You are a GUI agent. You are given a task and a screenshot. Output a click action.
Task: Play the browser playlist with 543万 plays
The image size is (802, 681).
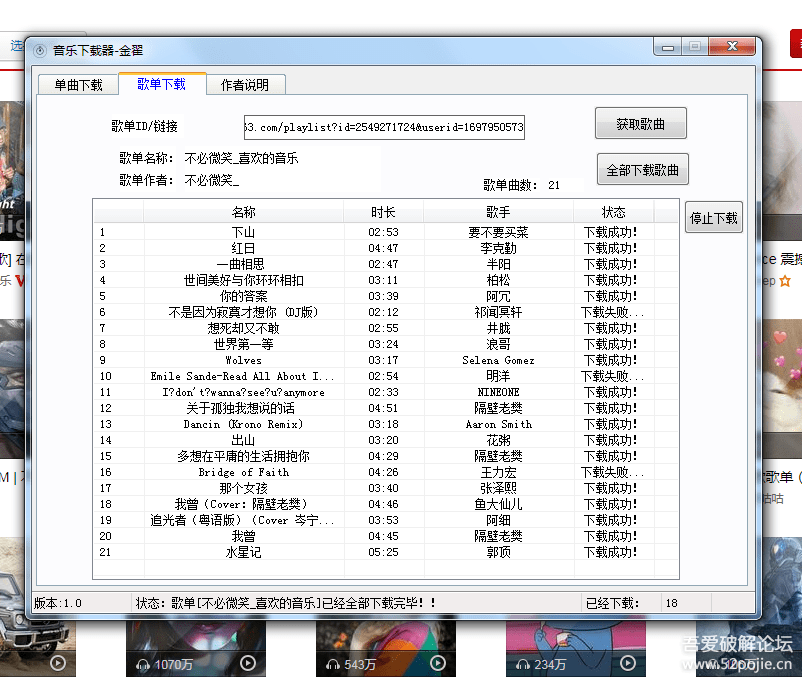(438, 664)
